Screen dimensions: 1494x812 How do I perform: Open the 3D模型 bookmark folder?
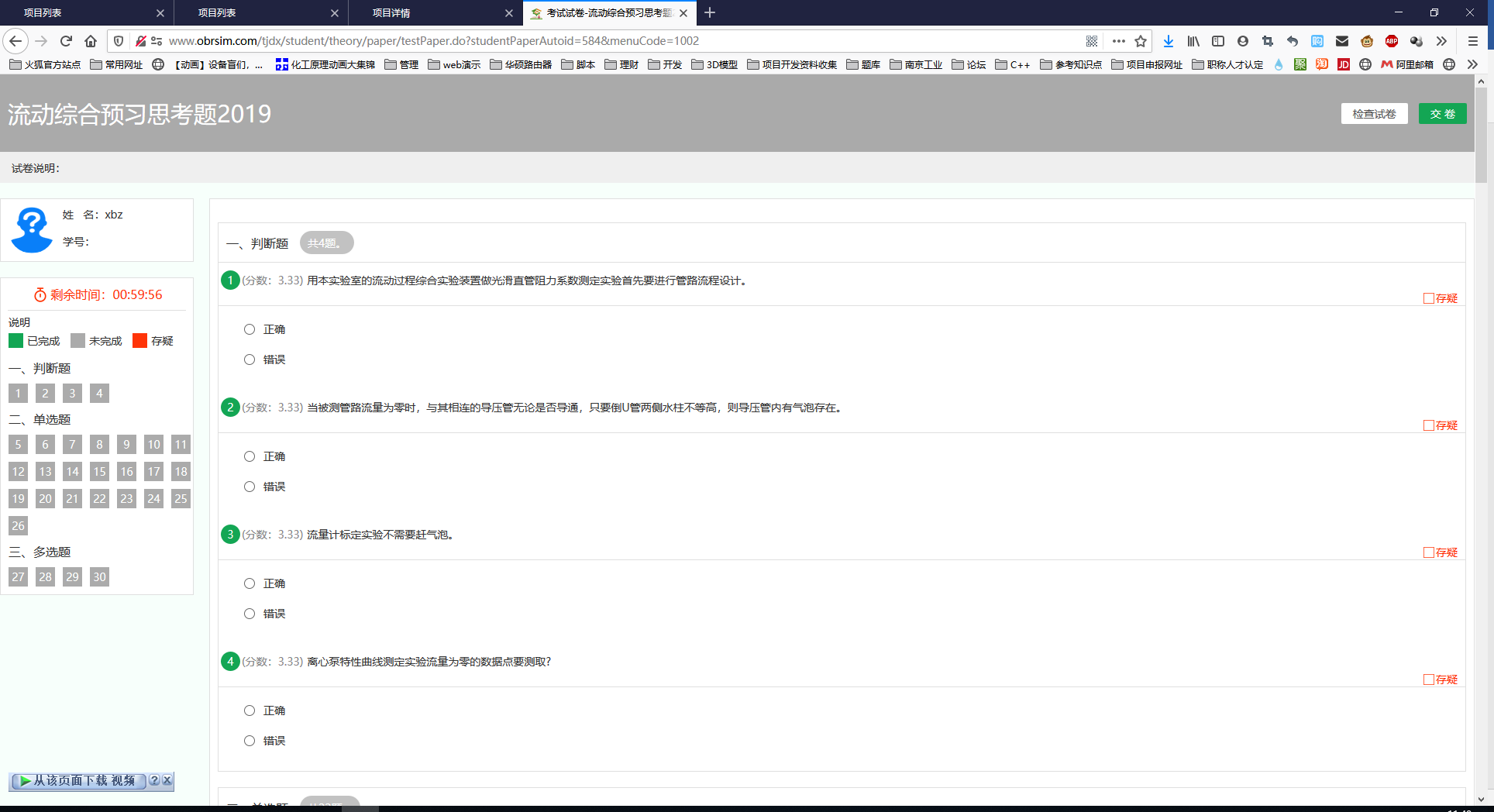[x=714, y=64]
